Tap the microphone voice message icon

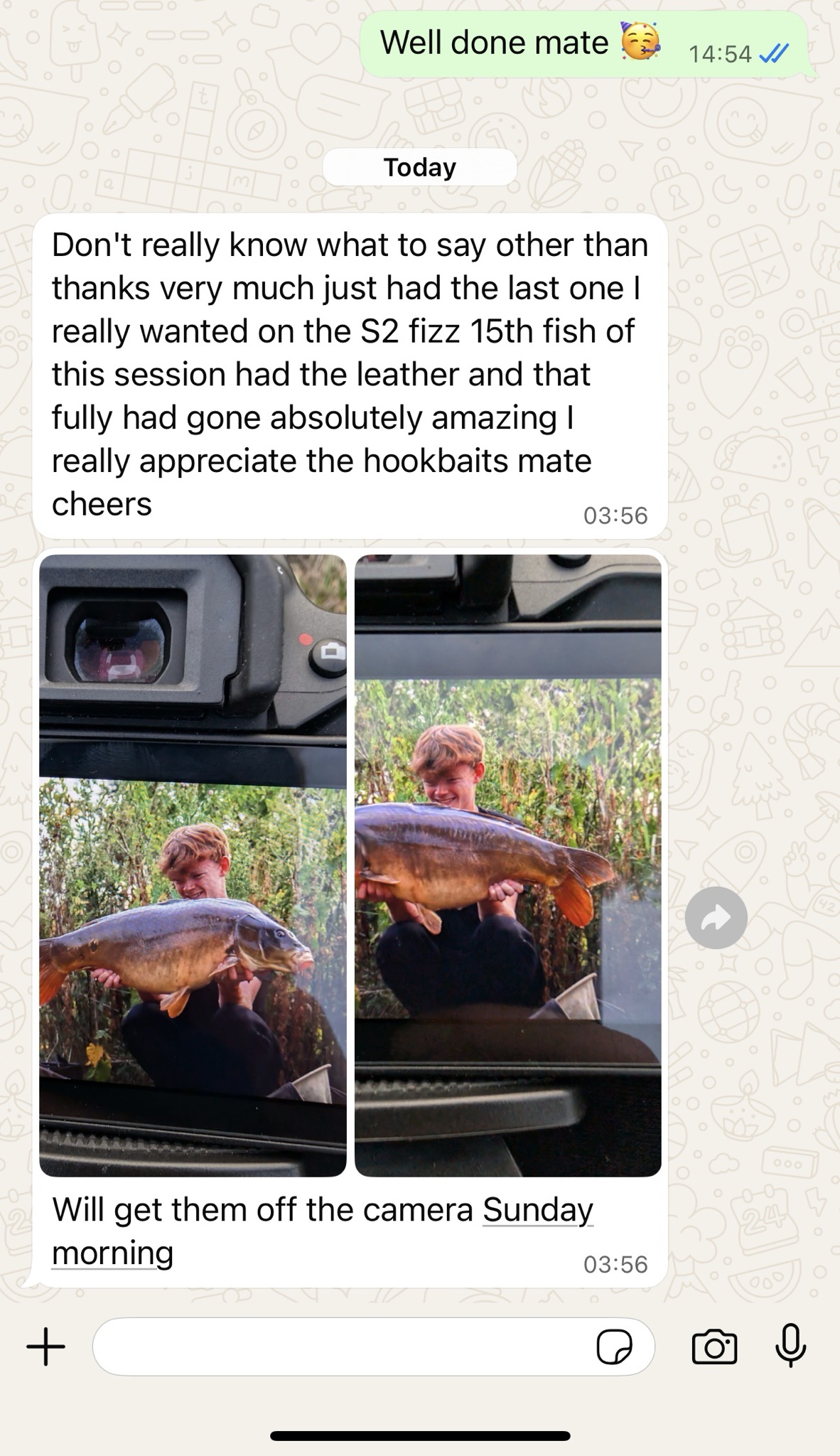[x=790, y=1346]
